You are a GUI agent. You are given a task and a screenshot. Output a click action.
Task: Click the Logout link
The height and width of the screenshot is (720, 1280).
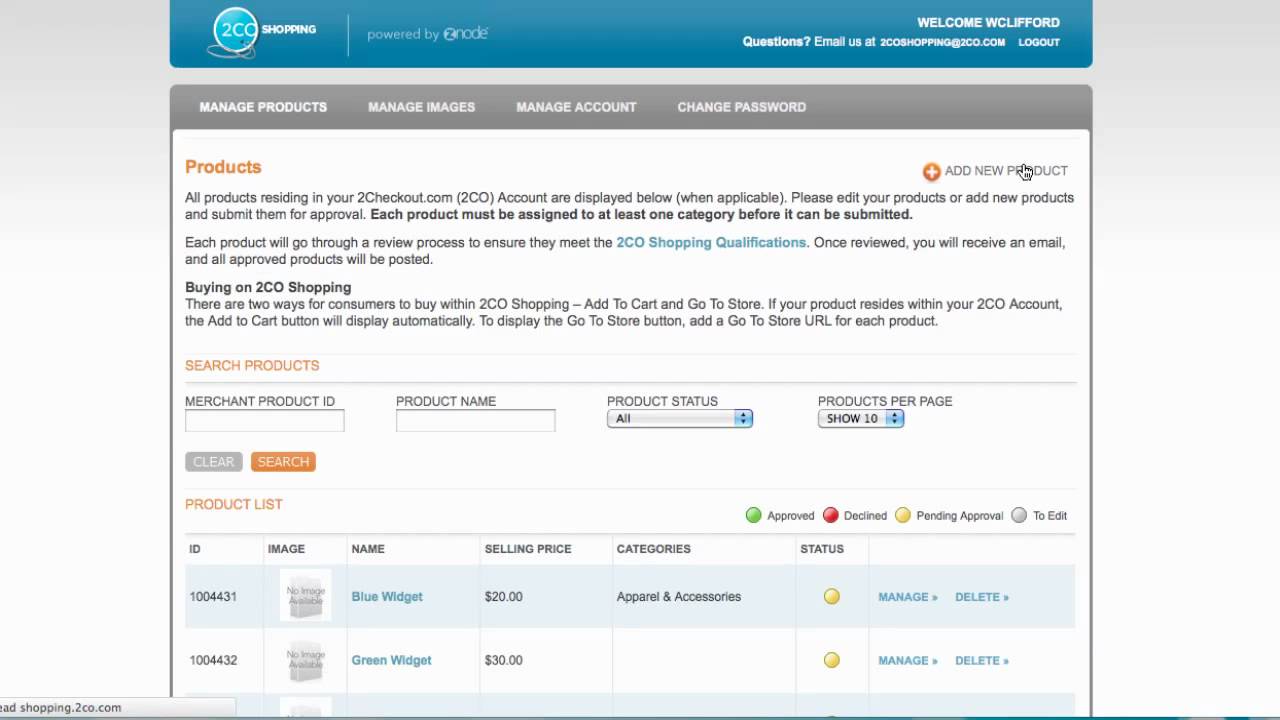pos(1039,42)
